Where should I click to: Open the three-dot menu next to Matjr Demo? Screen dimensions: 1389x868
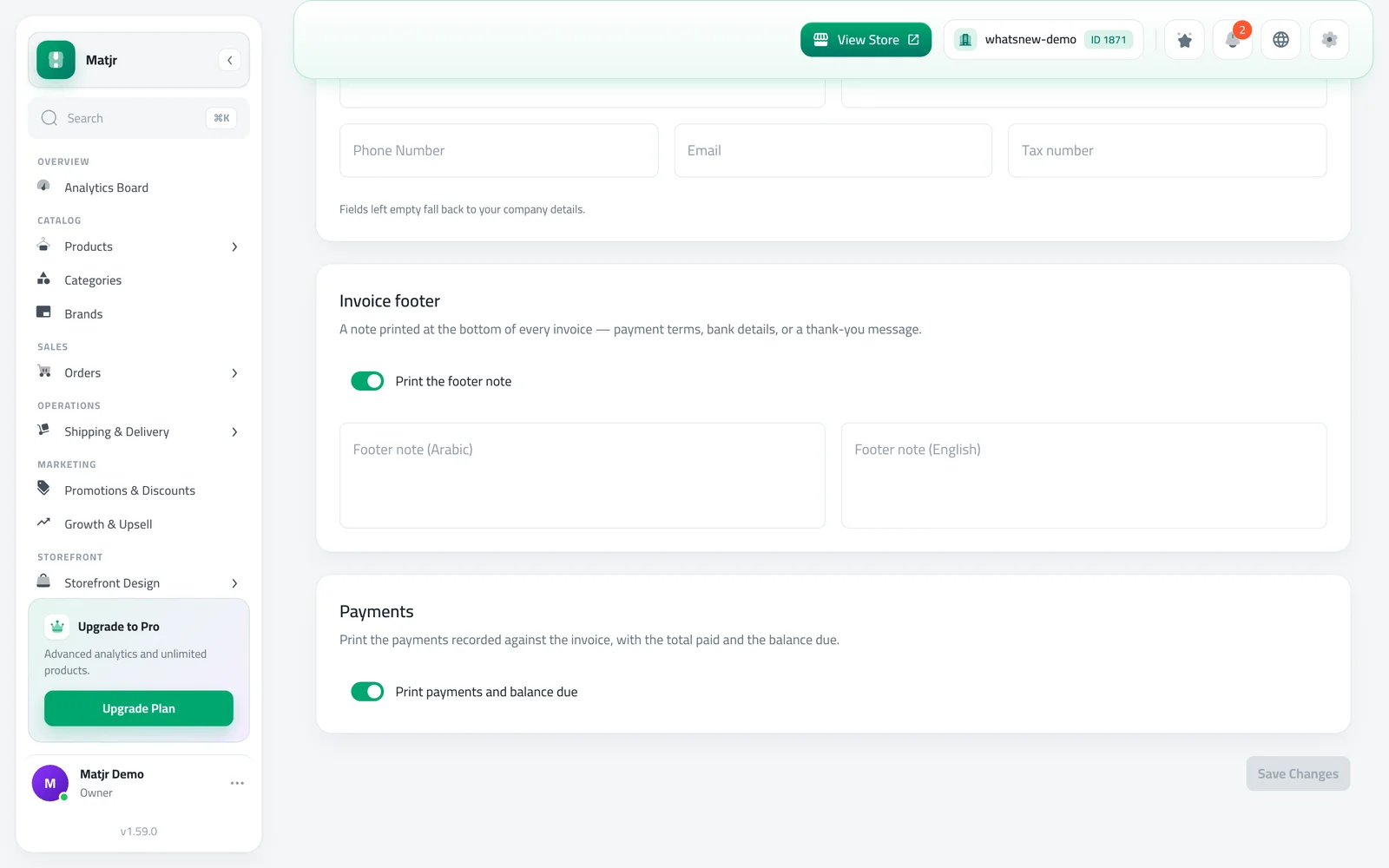[x=237, y=783]
